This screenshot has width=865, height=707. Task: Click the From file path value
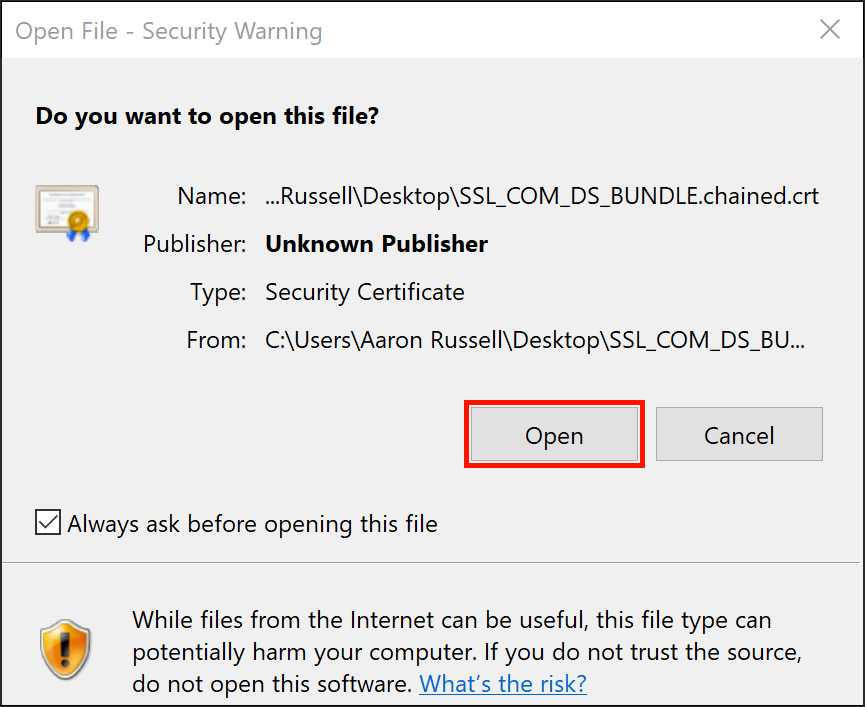(x=535, y=340)
